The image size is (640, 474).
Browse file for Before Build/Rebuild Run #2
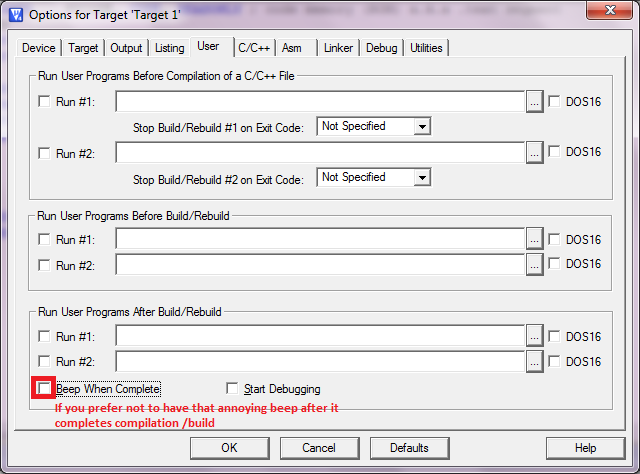pyautogui.click(x=535, y=264)
